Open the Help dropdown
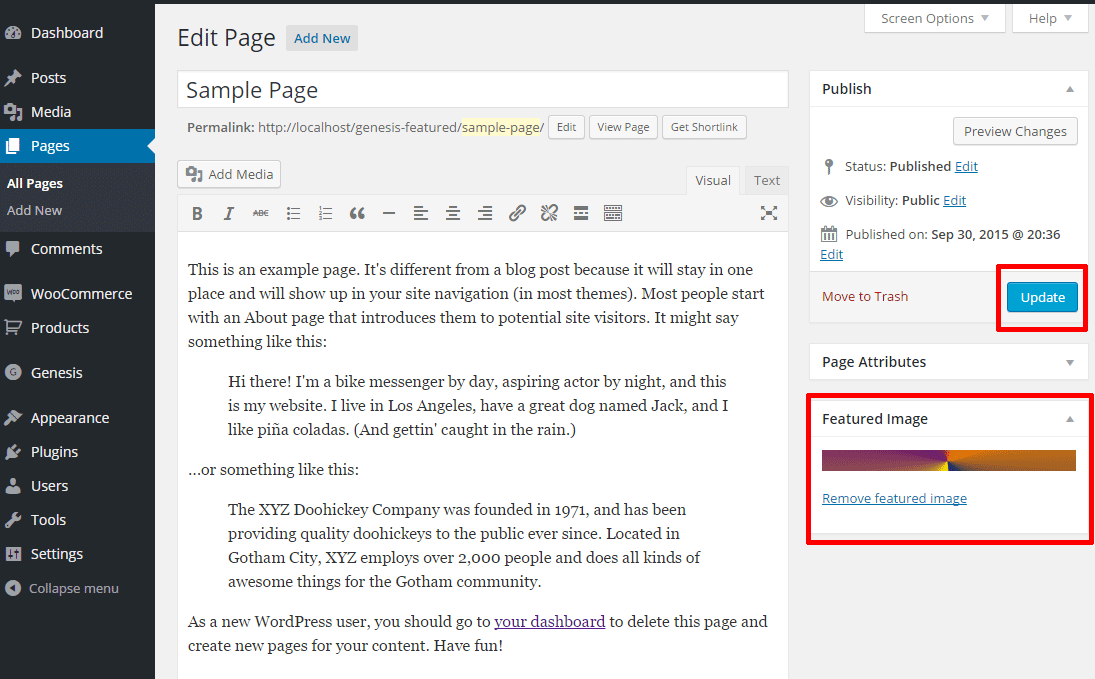Viewport: 1095px width, 679px height. coord(1050,18)
